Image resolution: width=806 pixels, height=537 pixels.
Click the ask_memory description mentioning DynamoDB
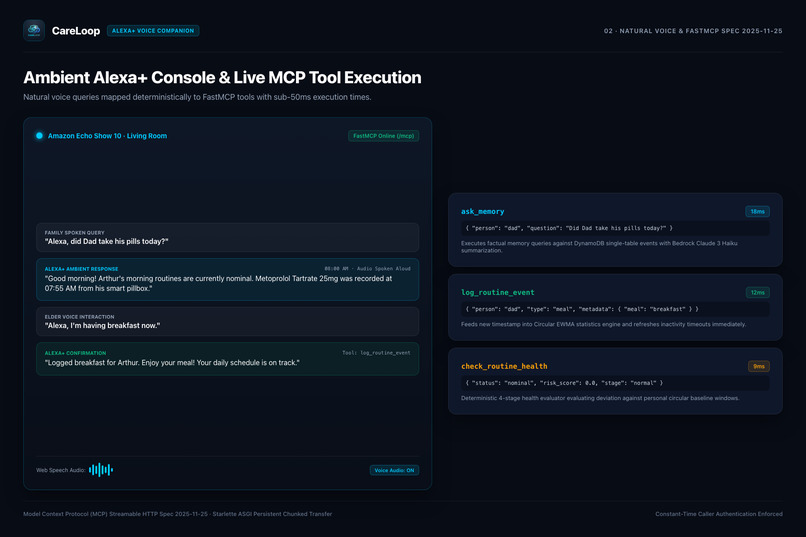(x=599, y=247)
